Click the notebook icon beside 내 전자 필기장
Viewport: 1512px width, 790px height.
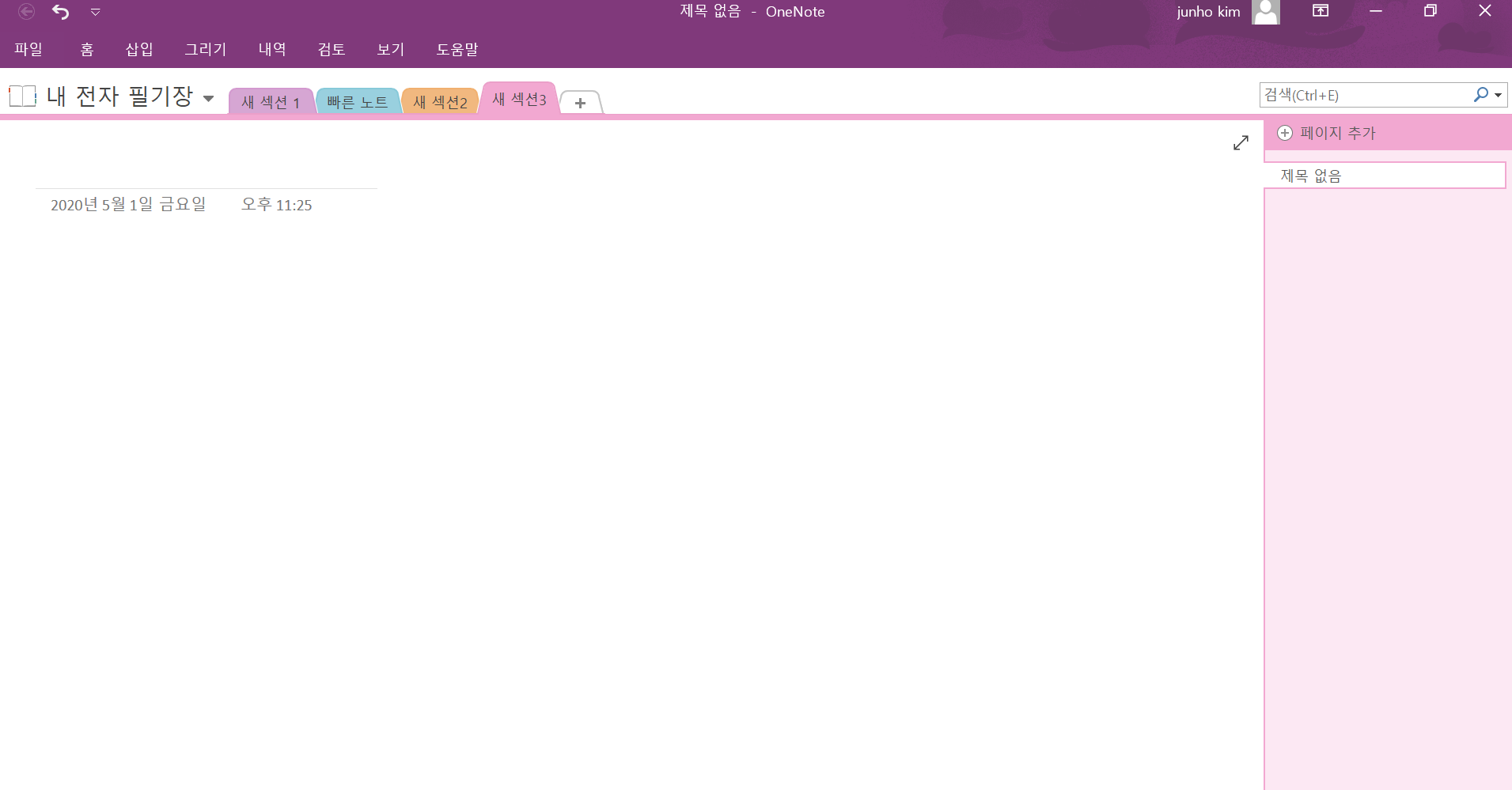[23, 96]
